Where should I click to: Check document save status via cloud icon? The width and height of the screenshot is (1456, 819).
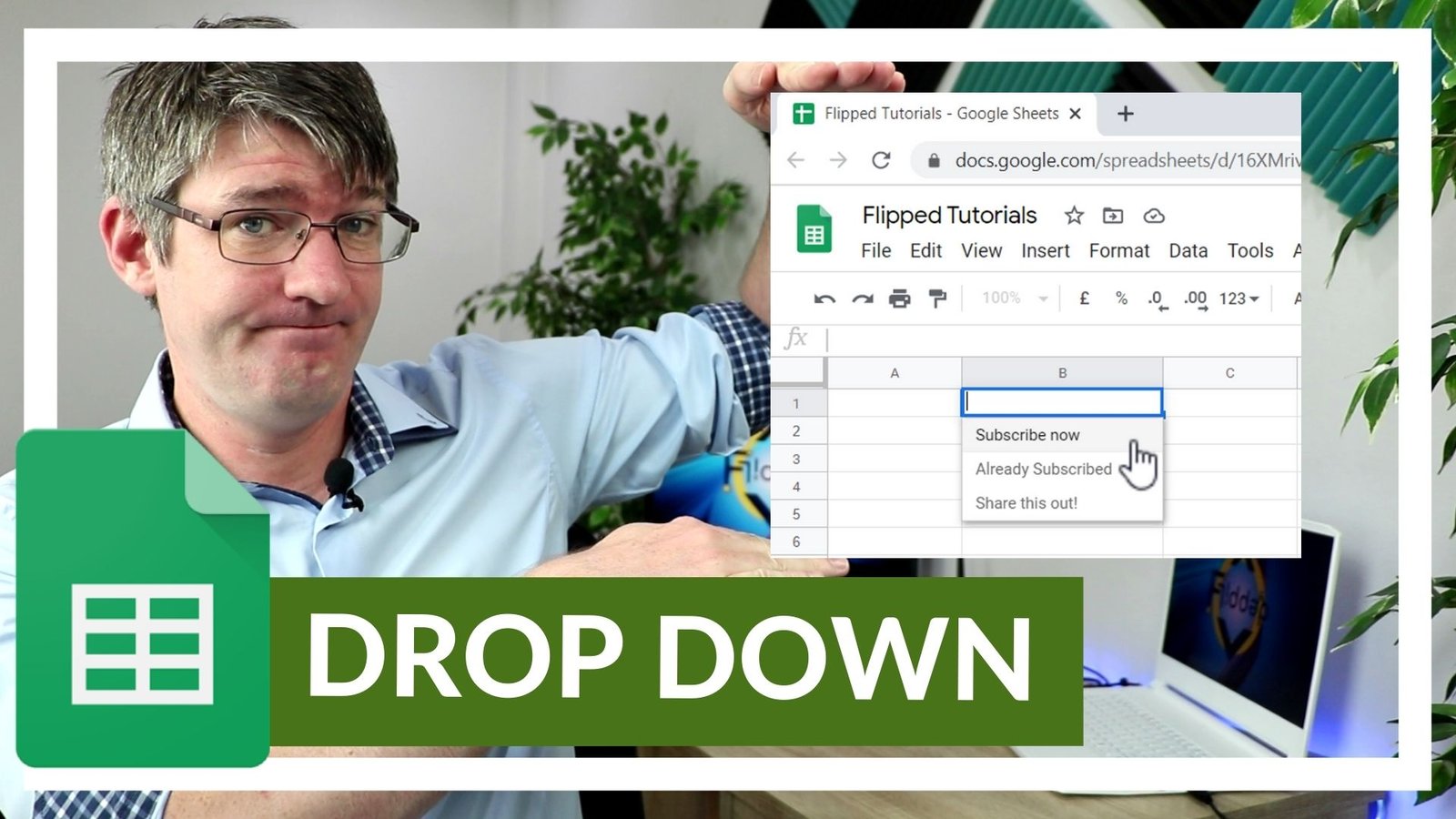(x=1154, y=216)
